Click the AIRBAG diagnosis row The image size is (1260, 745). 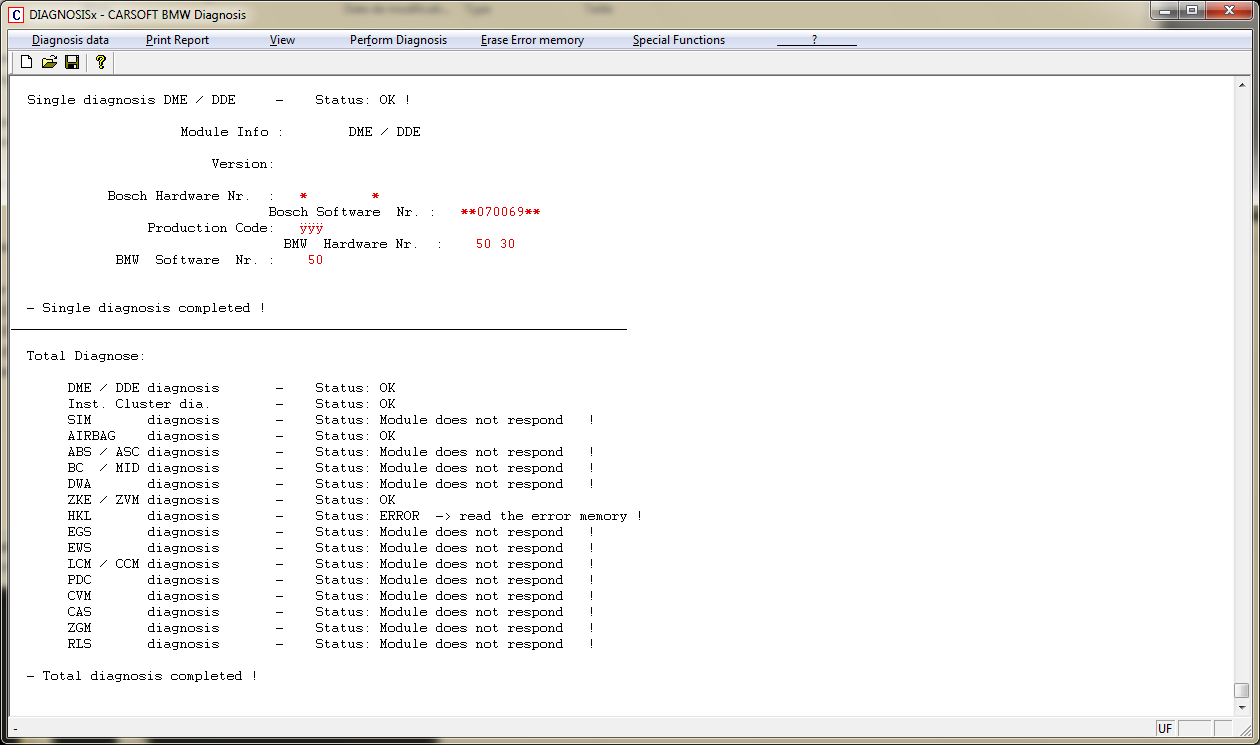[231, 436]
